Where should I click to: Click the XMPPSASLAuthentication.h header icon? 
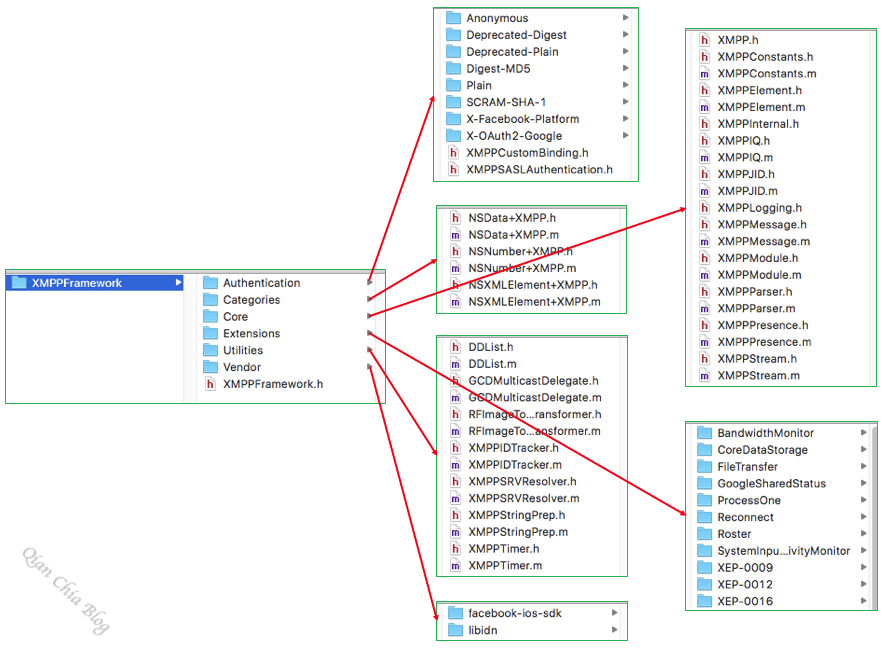pos(454,169)
